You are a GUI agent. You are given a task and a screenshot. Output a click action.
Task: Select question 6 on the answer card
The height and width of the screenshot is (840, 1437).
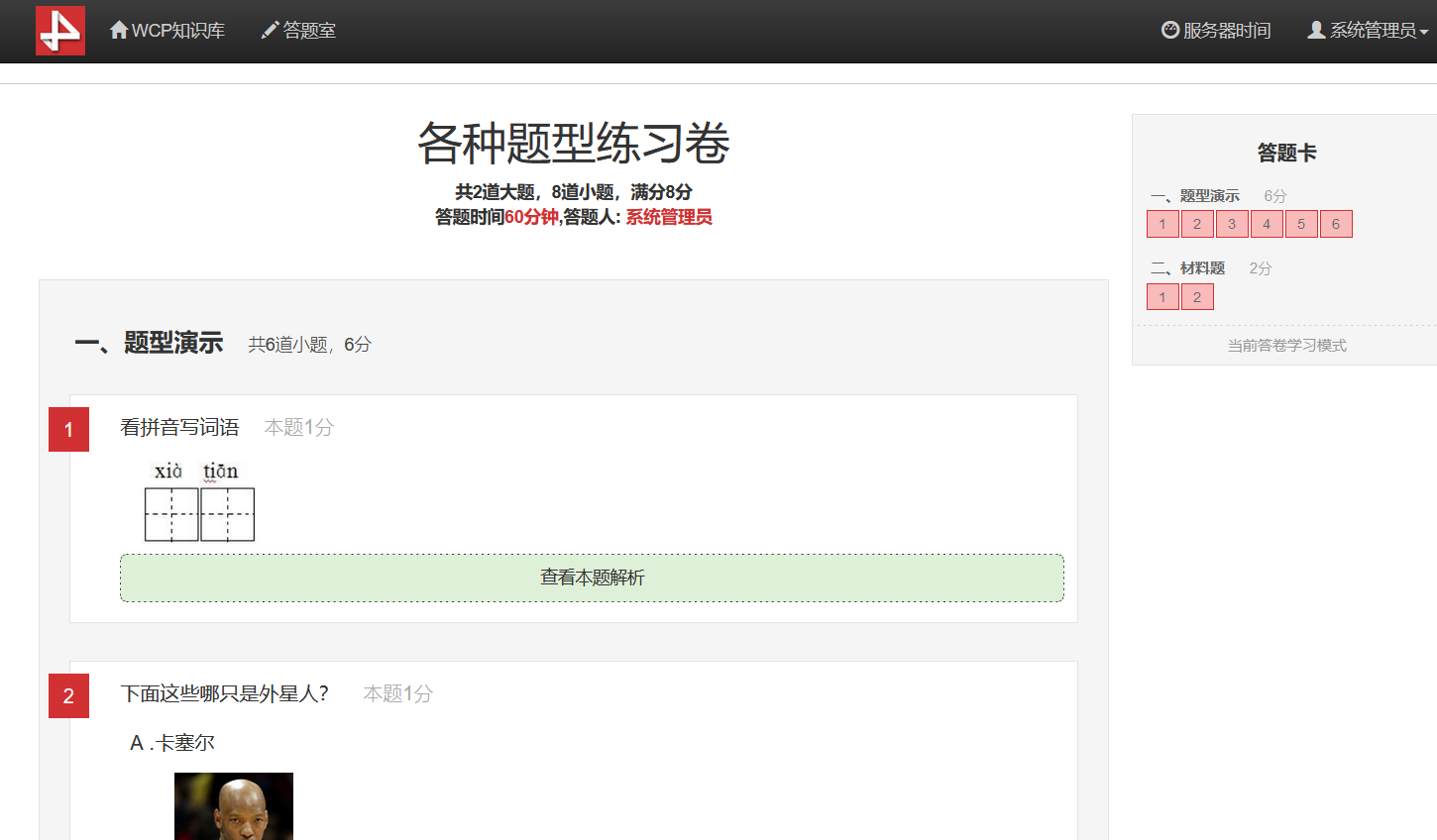coord(1336,224)
